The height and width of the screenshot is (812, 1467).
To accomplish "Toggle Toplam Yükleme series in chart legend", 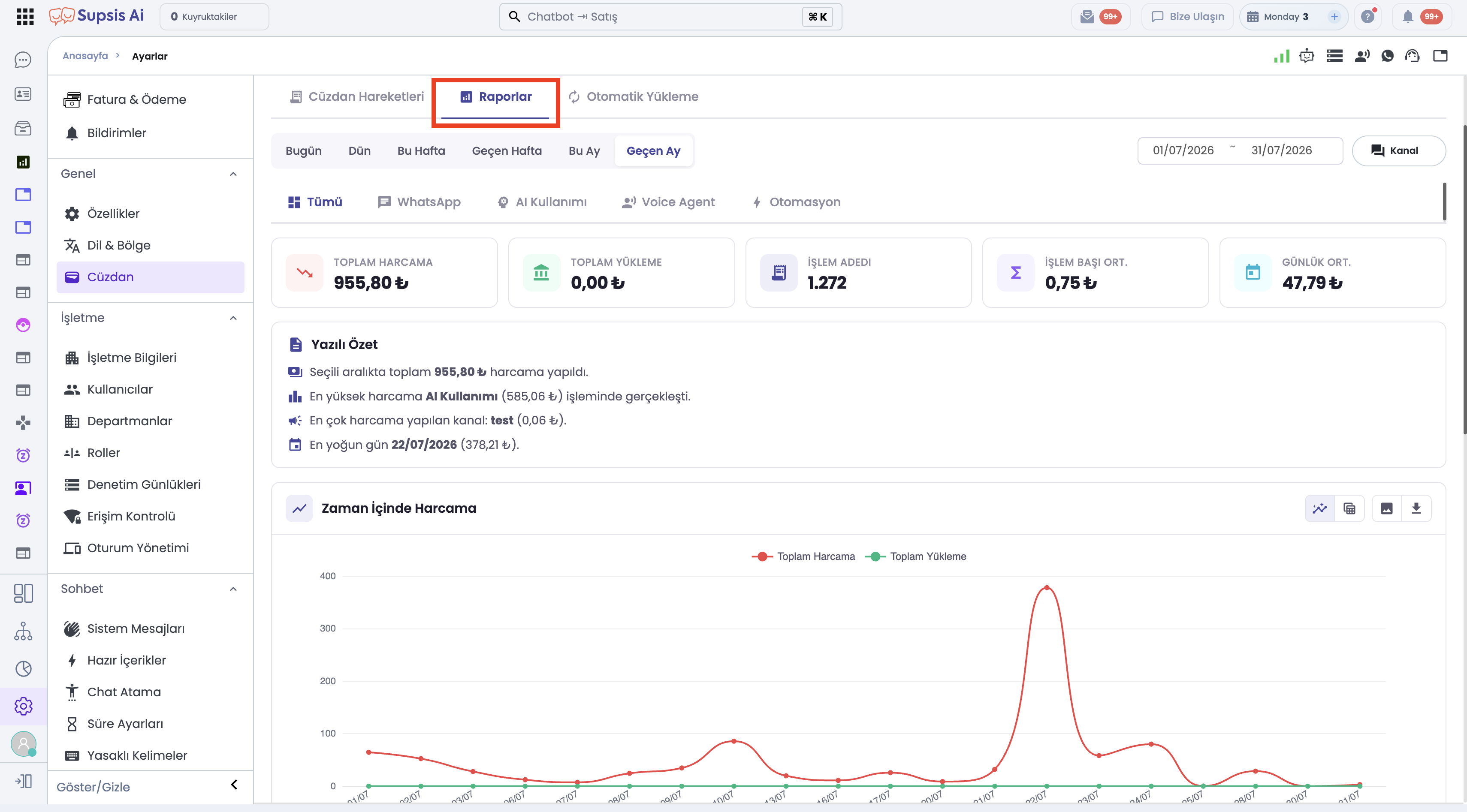I will [x=915, y=556].
